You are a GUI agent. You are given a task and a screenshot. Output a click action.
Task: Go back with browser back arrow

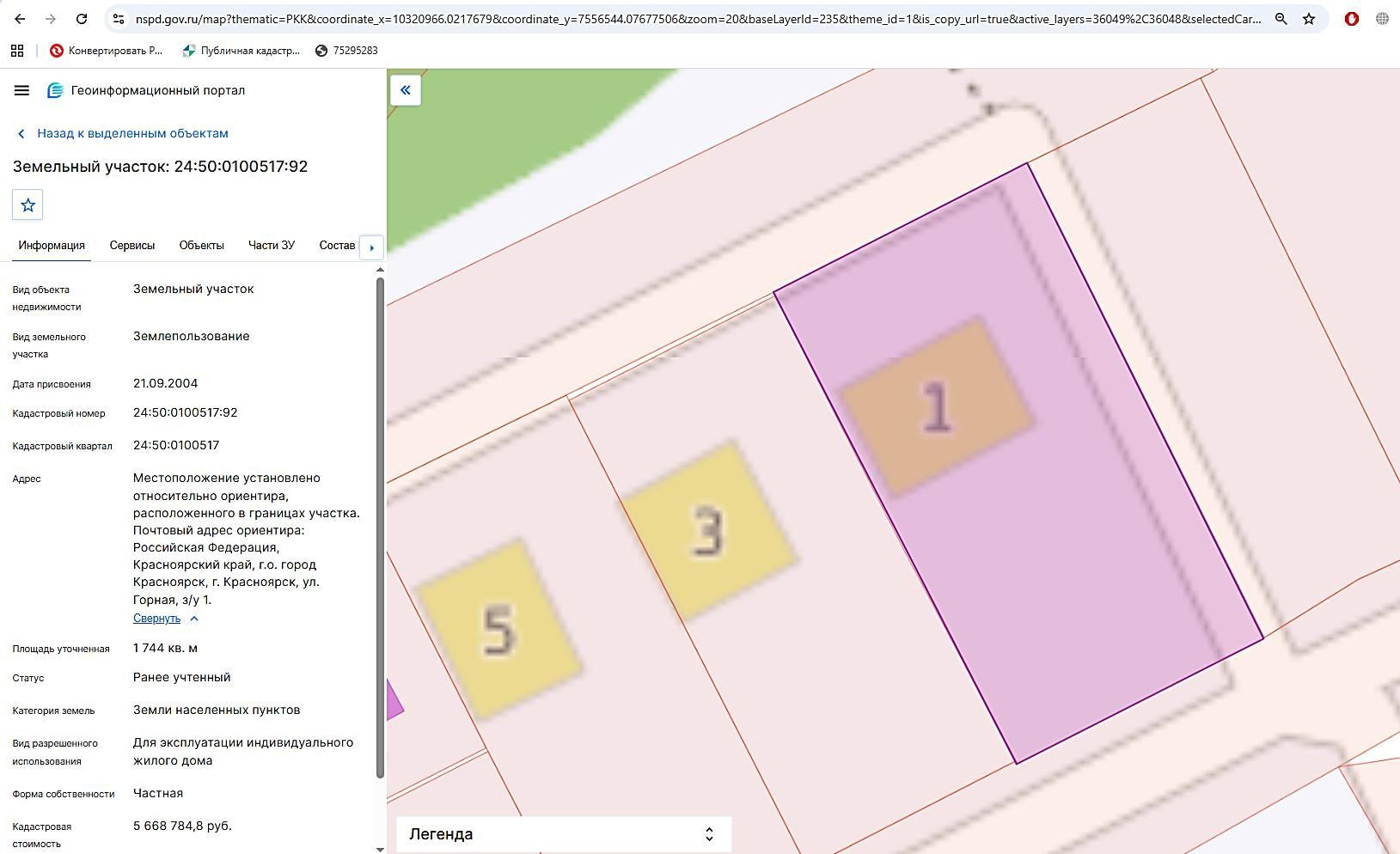coord(20,19)
